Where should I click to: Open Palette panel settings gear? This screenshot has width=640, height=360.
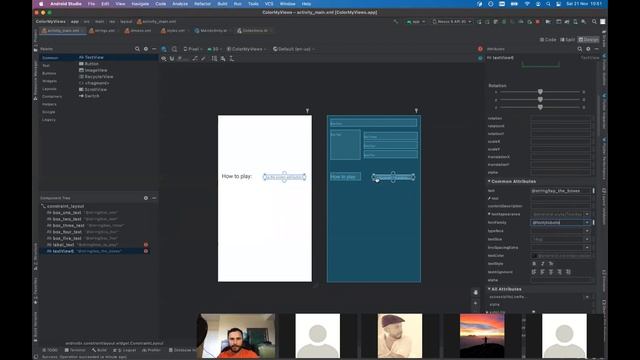(x=146, y=49)
